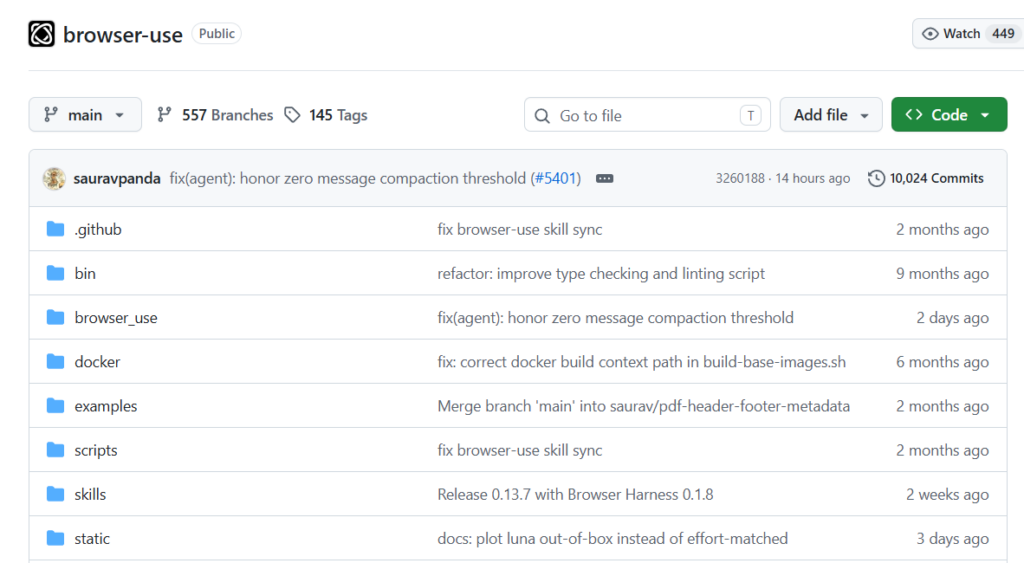This screenshot has height=563, width=1024.
Task: Open pull request #5401 link
Action: (556, 178)
